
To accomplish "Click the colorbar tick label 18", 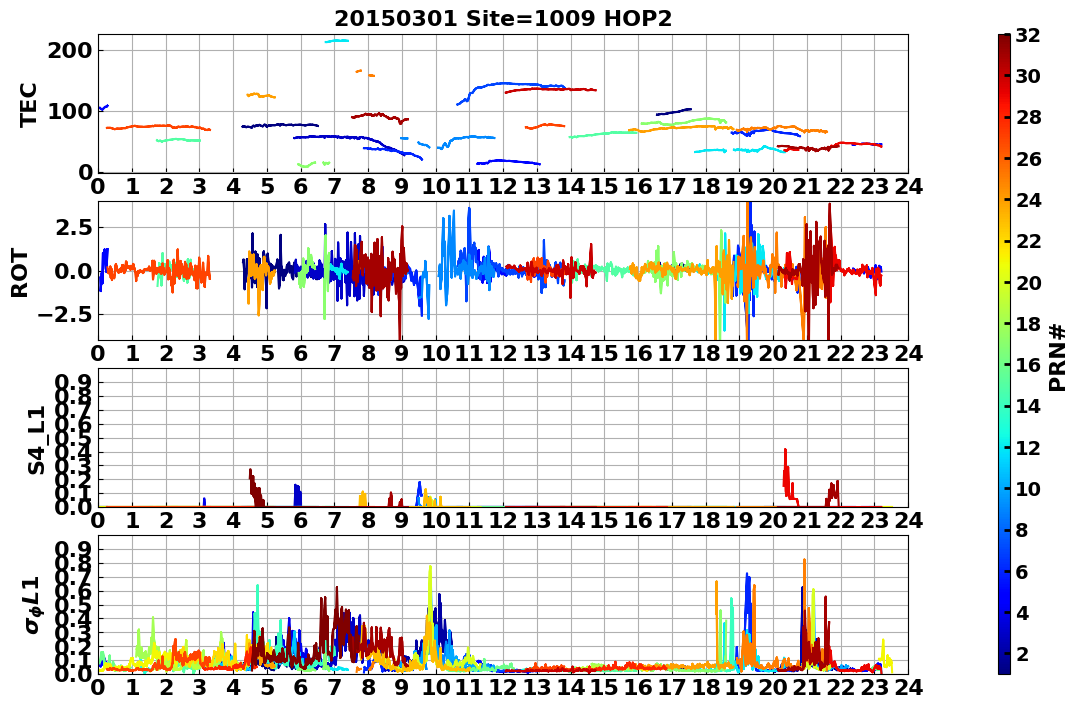I will tap(1028, 324).
